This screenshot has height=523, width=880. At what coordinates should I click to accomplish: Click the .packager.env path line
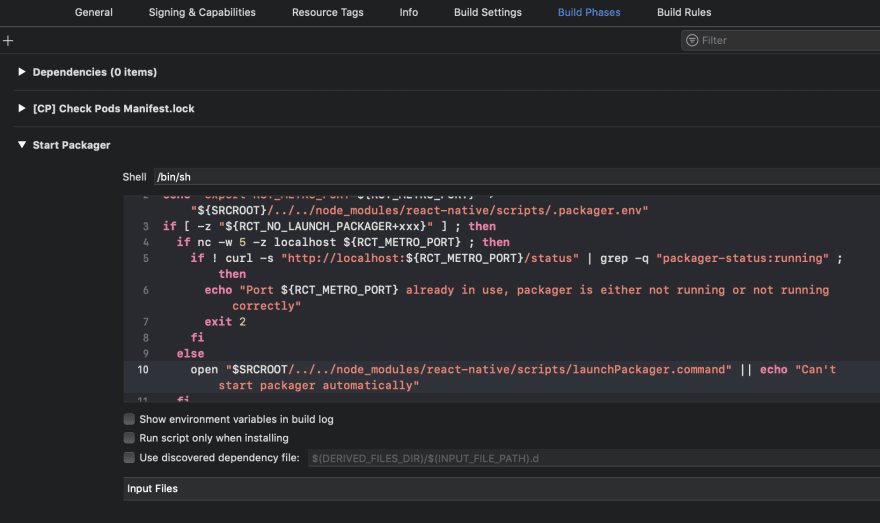tap(419, 210)
